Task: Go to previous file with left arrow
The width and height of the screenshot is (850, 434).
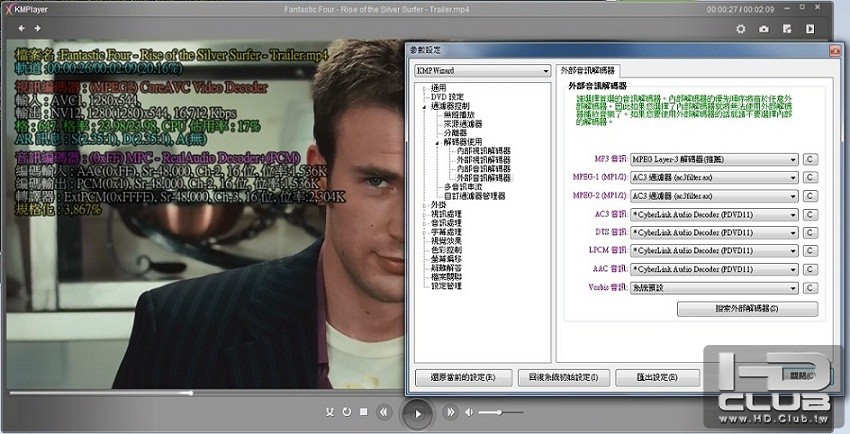Action: coord(22,28)
